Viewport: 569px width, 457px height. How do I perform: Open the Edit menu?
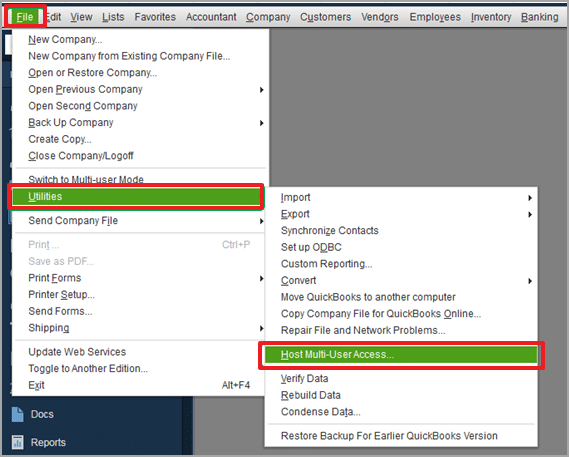pos(54,17)
